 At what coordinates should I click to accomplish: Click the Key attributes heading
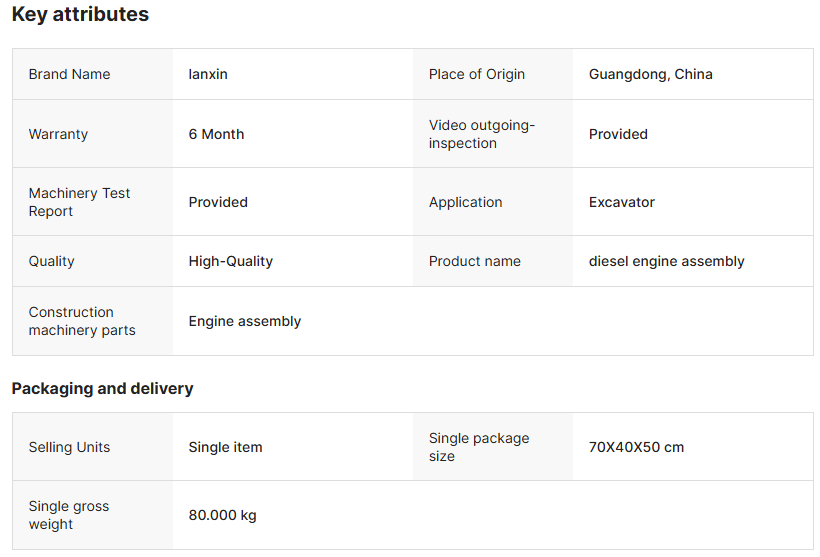coord(80,15)
